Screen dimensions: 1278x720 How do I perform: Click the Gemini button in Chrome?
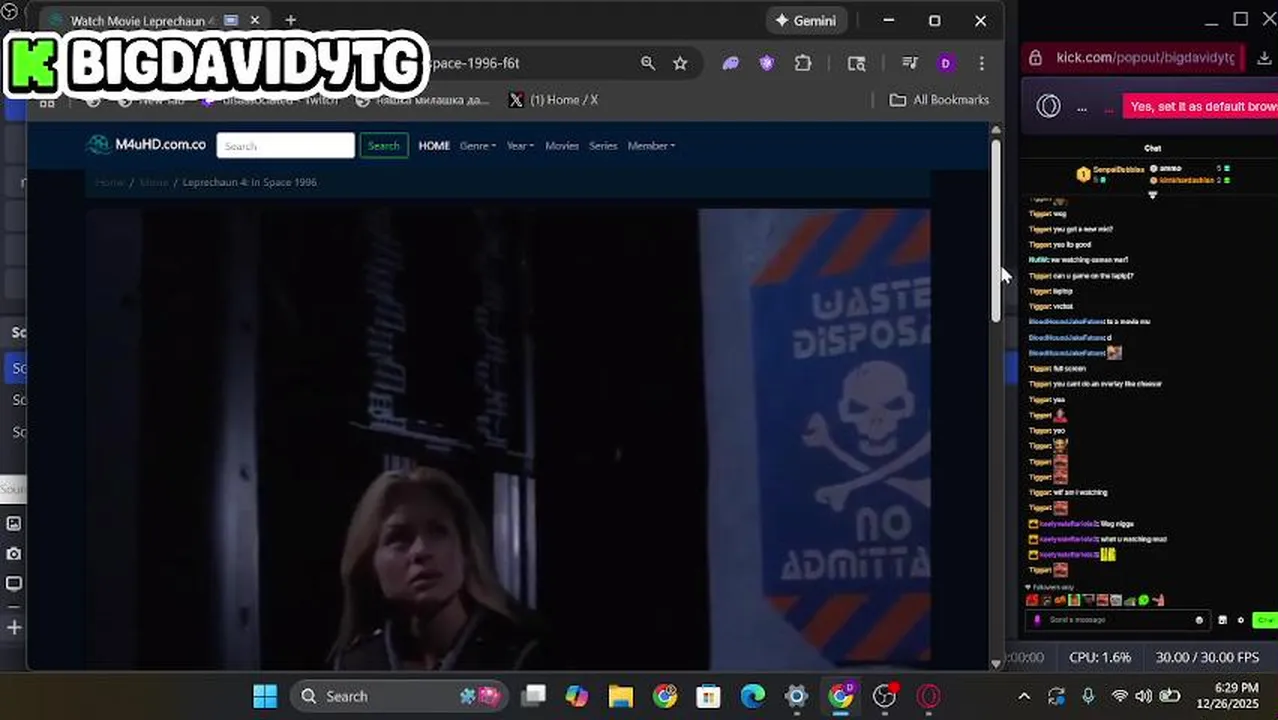coord(806,20)
